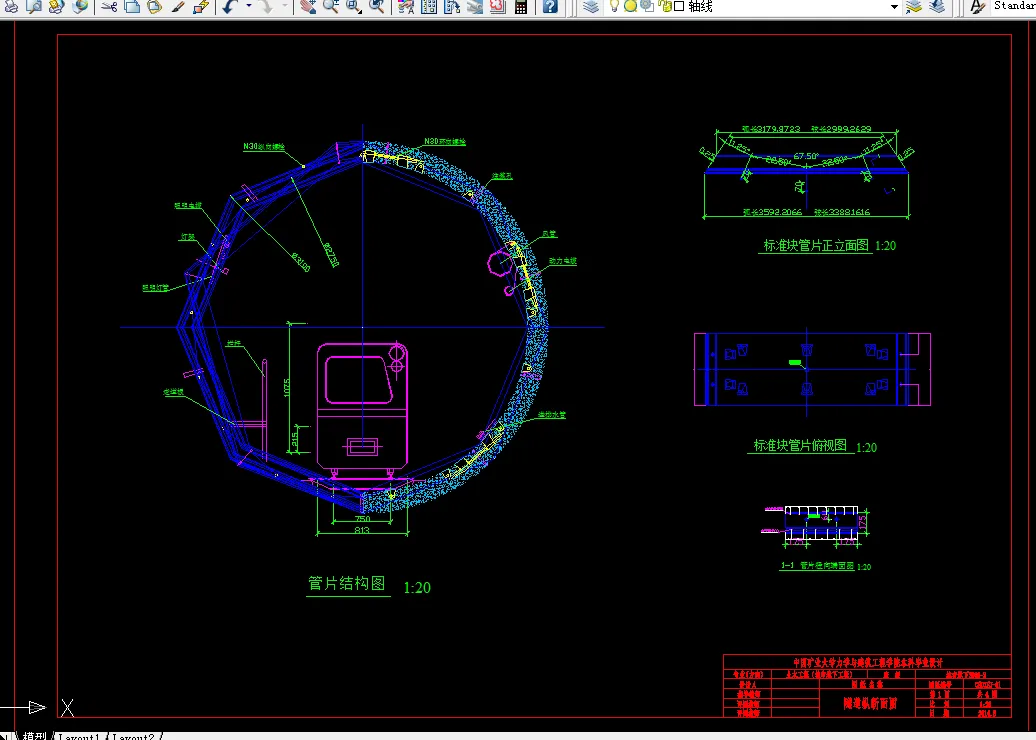Open the DesignCenter icon

point(429,7)
